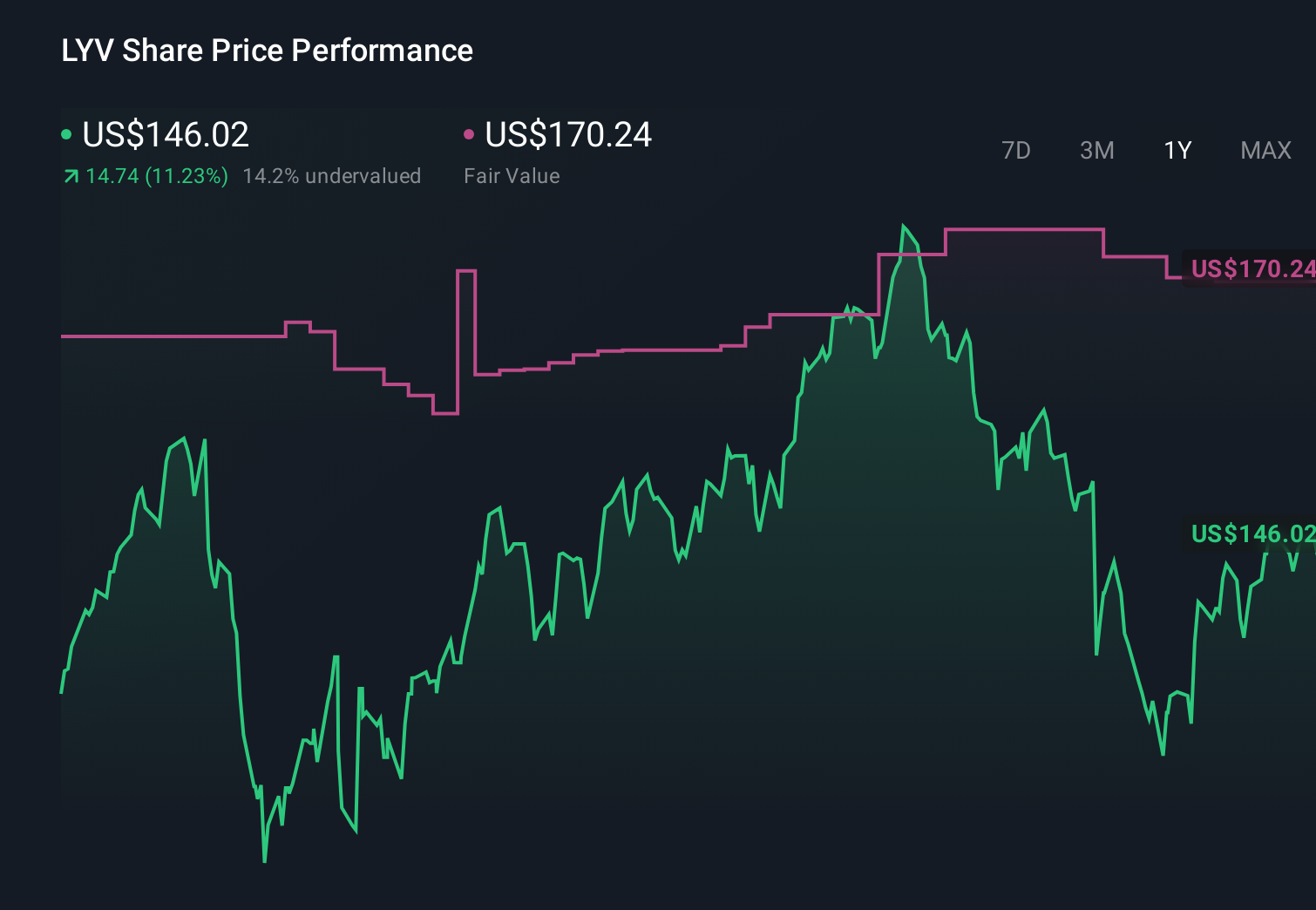Open the 1Y range selector
Image resolution: width=1316 pixels, height=910 pixels.
(1177, 150)
